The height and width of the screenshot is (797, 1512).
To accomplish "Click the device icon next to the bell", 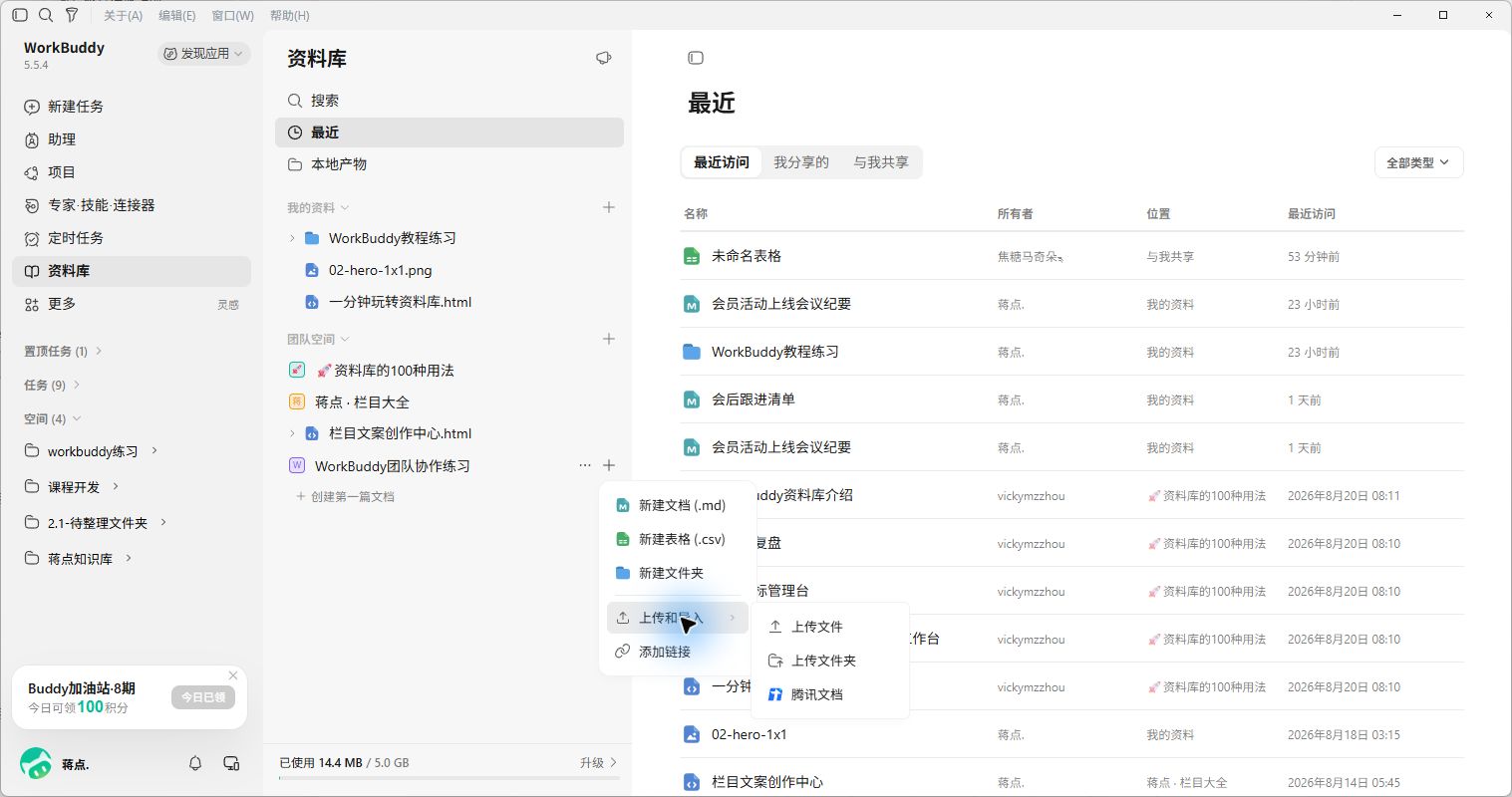I will click(231, 763).
